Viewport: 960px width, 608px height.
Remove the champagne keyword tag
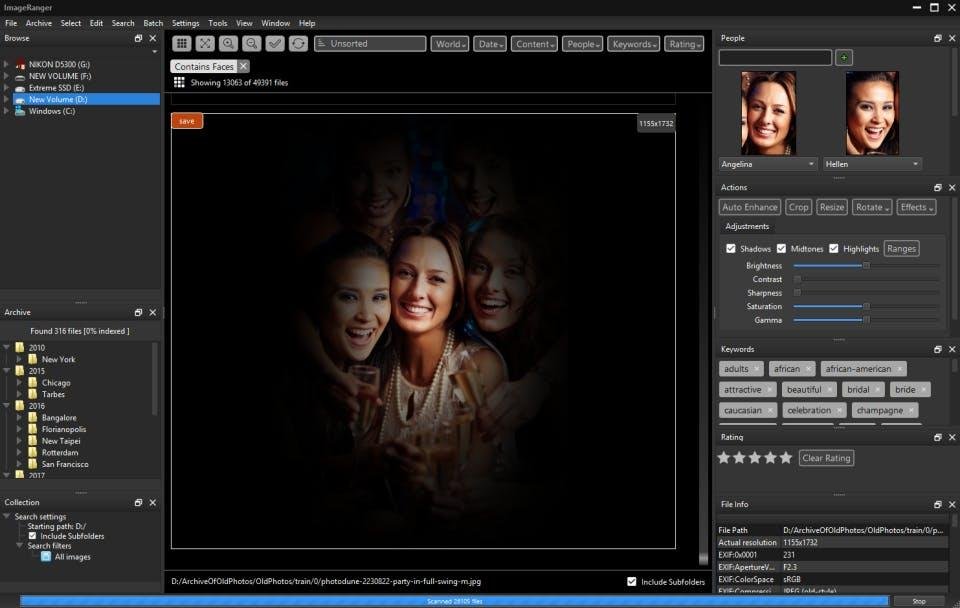(x=911, y=410)
